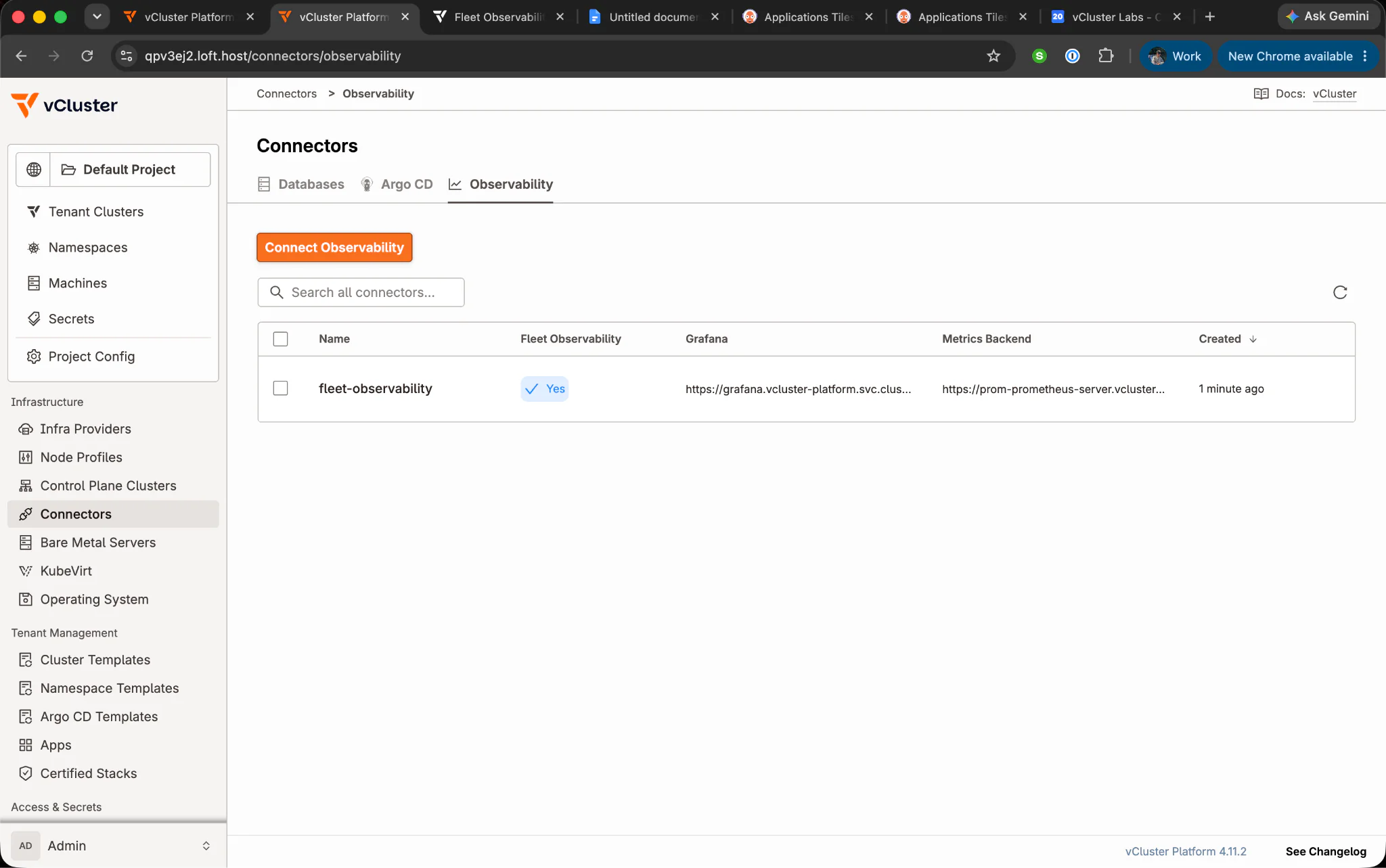The width and height of the screenshot is (1386, 868).
Task: Open Chrome update menu dots
Action: pos(1365,56)
